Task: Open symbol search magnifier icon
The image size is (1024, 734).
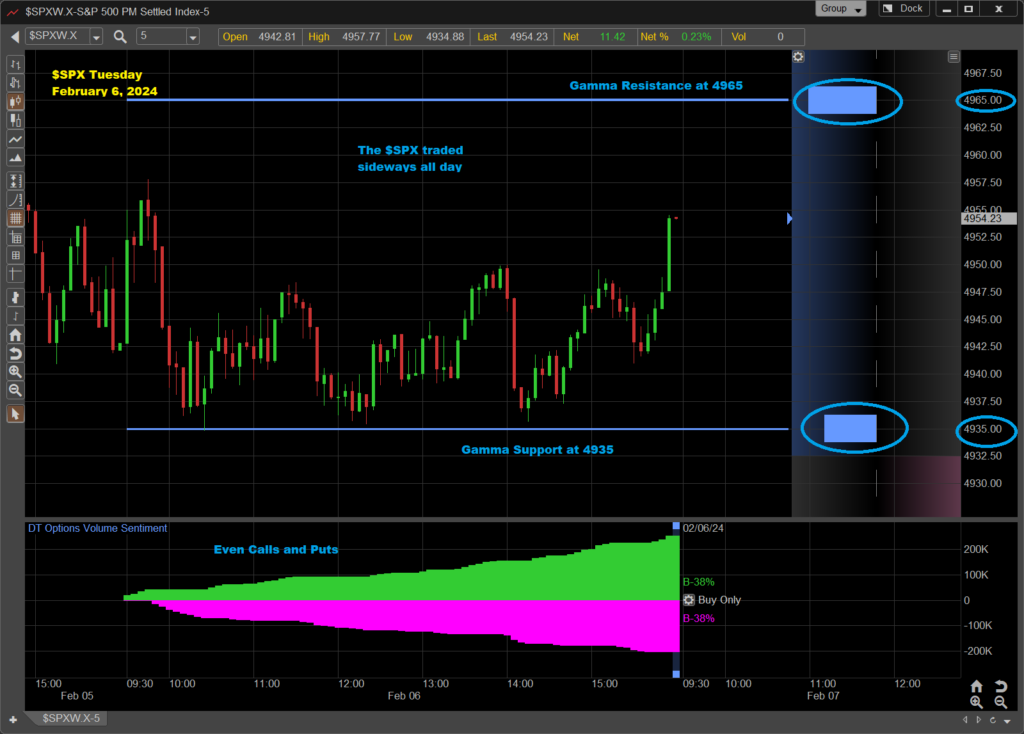Action: [x=120, y=37]
